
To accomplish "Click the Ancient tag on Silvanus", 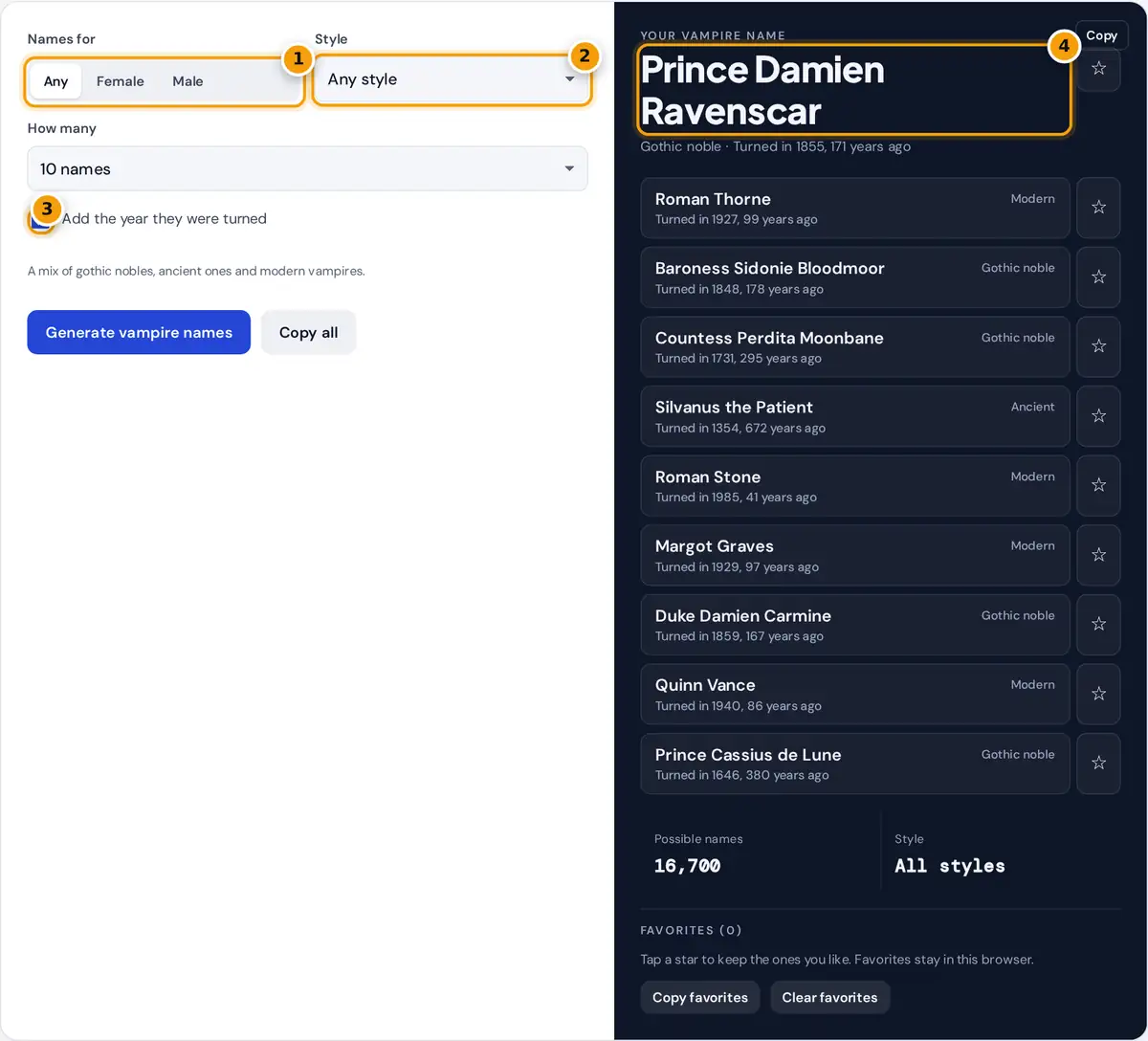I will click(x=1032, y=407).
